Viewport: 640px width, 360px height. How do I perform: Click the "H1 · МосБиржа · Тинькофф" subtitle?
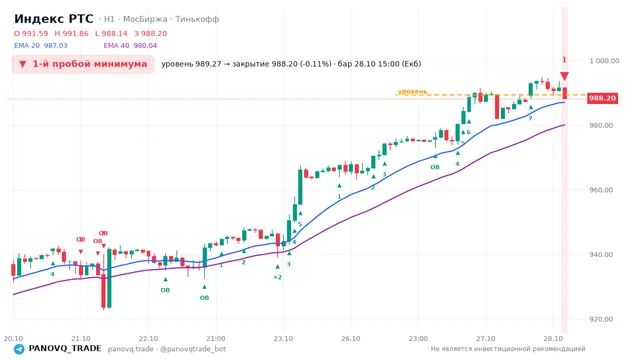[x=161, y=19]
